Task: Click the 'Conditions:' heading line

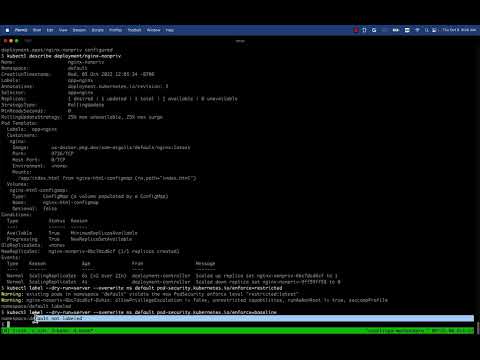Action: (x=16, y=215)
